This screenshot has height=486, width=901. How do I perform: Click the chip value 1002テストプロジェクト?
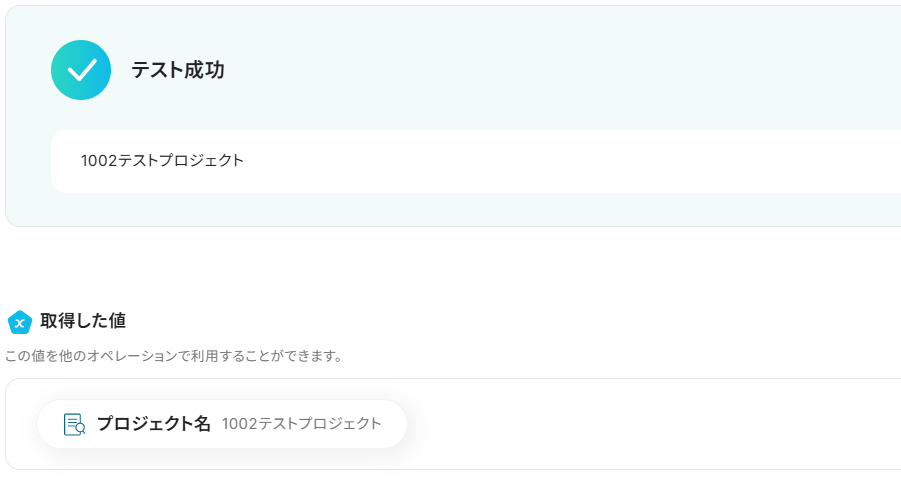[301, 424]
